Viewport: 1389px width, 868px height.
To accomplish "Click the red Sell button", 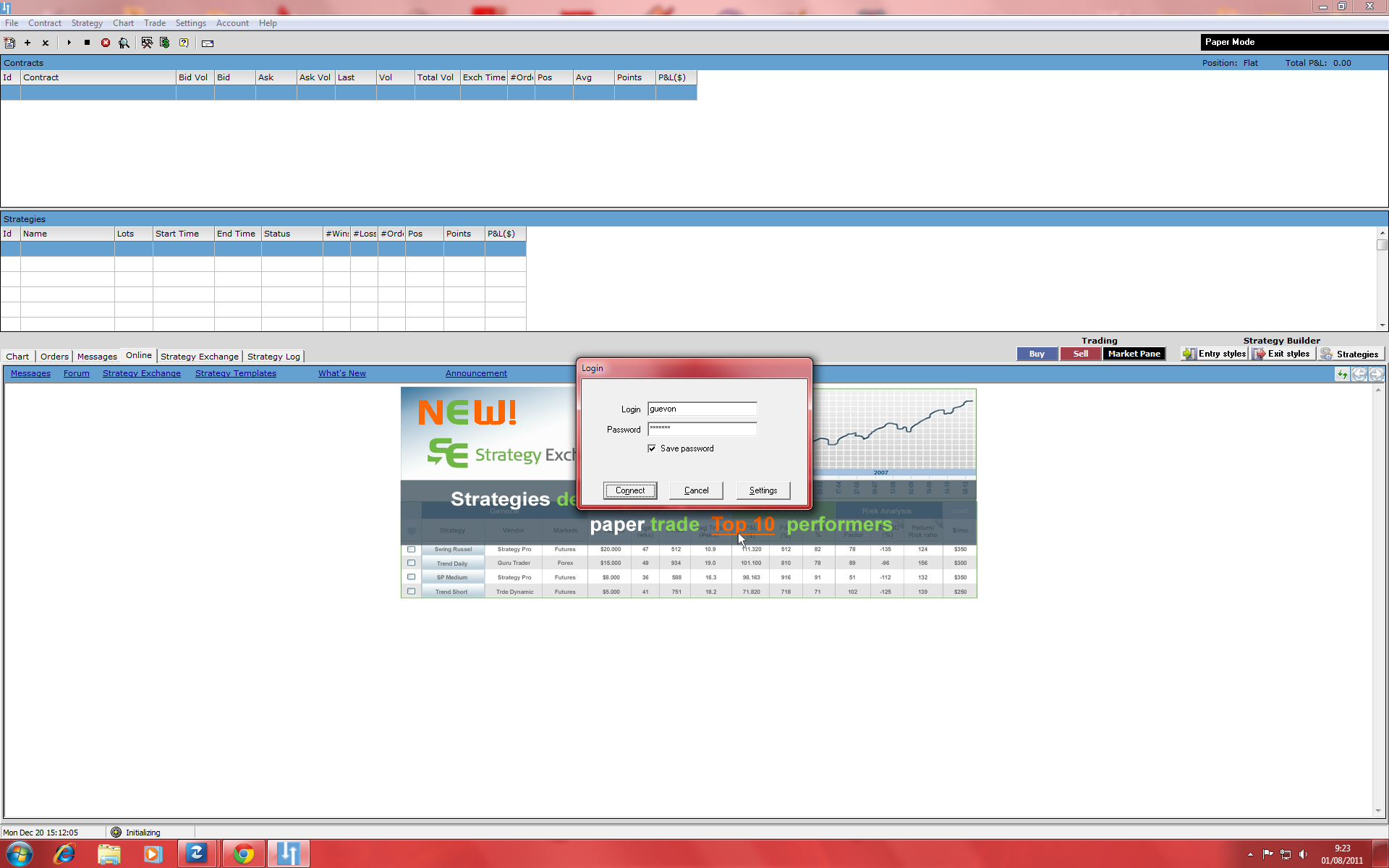I will pyautogui.click(x=1080, y=354).
